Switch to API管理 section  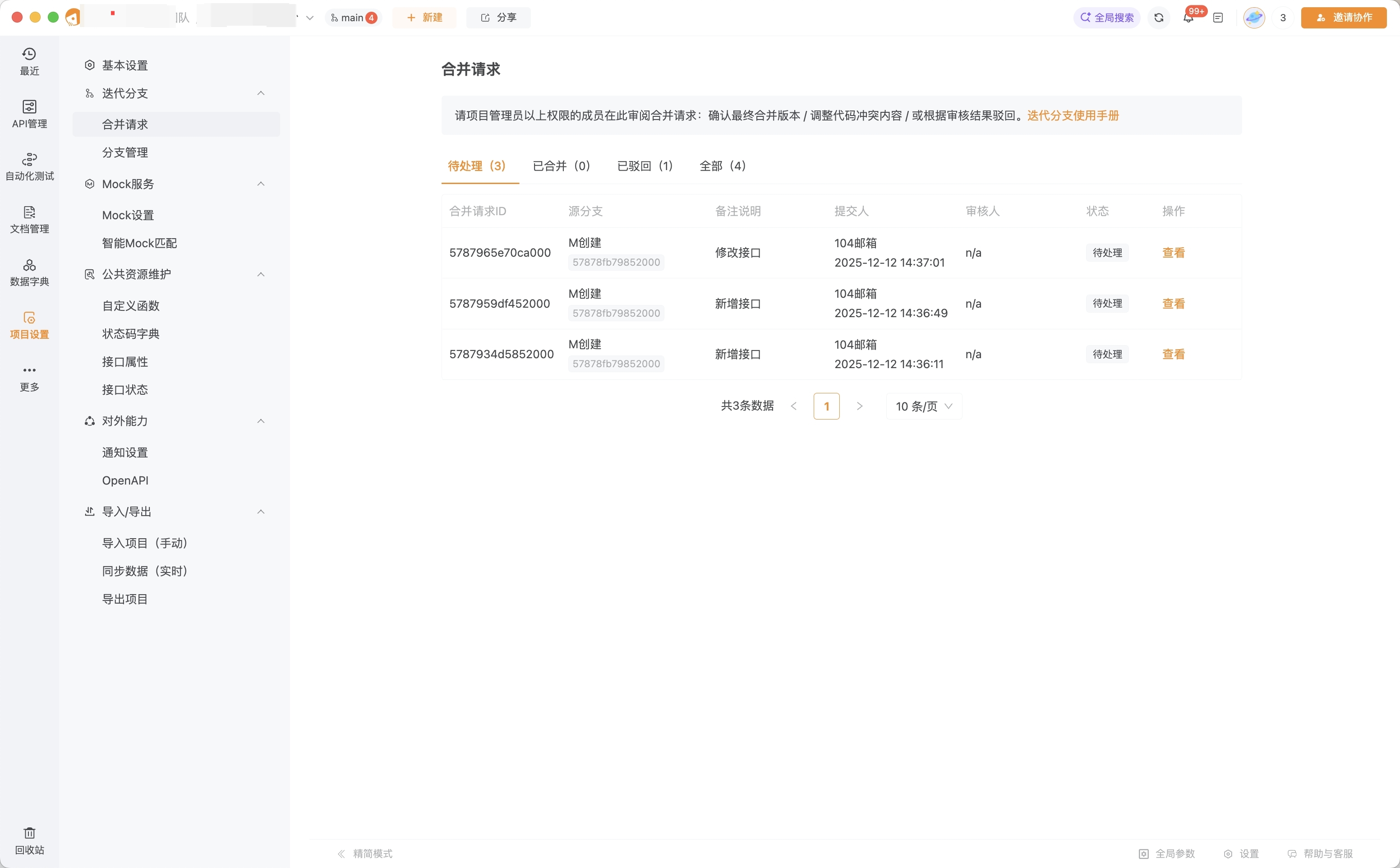(x=29, y=114)
